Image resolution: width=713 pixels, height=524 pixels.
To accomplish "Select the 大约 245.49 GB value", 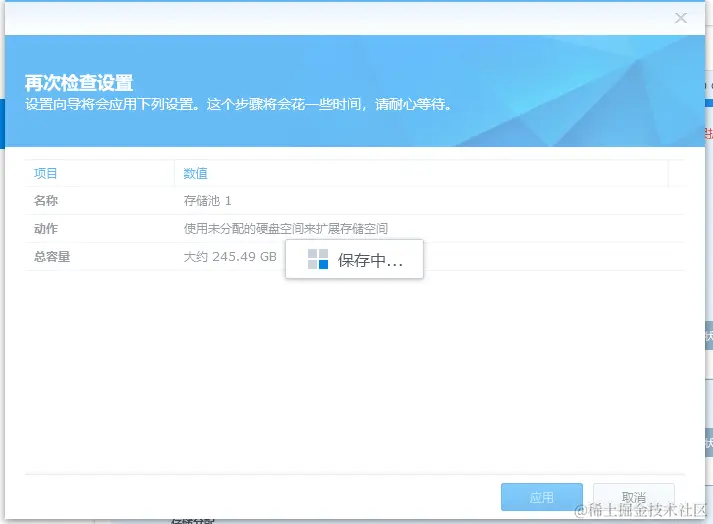I will 230,257.
